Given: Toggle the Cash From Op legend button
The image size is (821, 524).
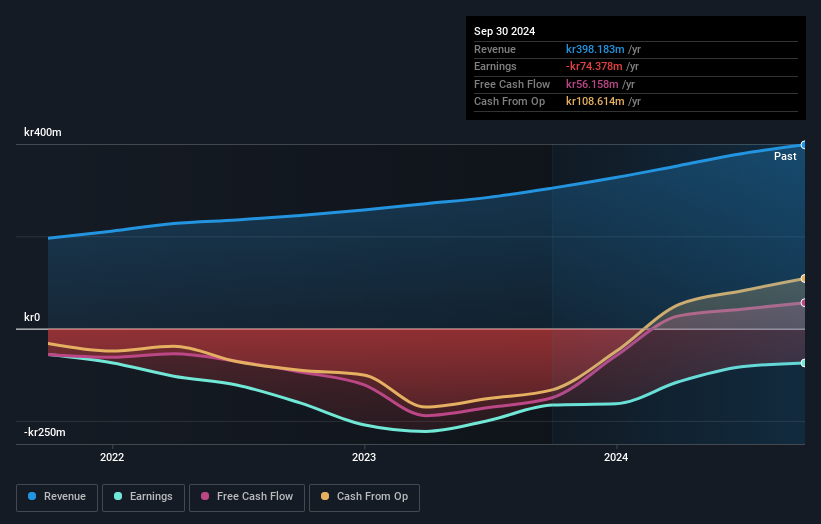Looking at the screenshot, I should [x=364, y=497].
